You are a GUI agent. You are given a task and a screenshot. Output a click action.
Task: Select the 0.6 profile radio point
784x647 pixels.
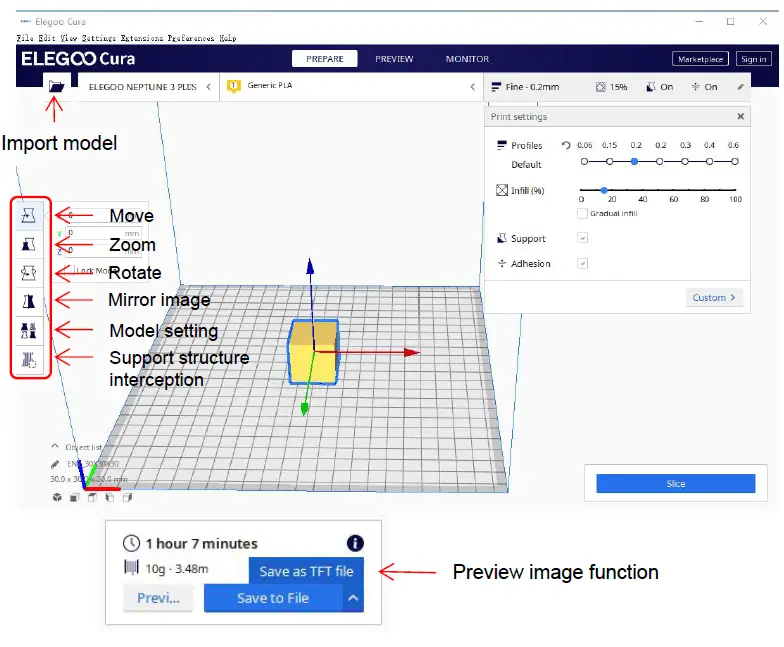pyautogui.click(x=734, y=162)
